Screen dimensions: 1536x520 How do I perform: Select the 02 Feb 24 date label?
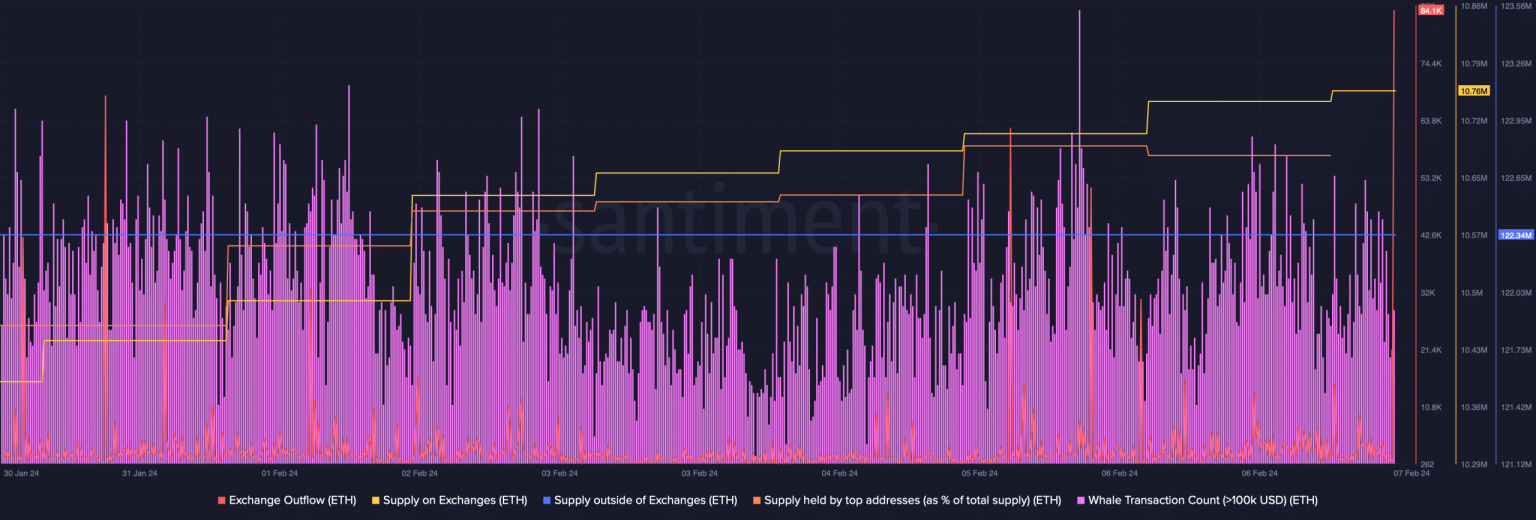click(x=419, y=473)
